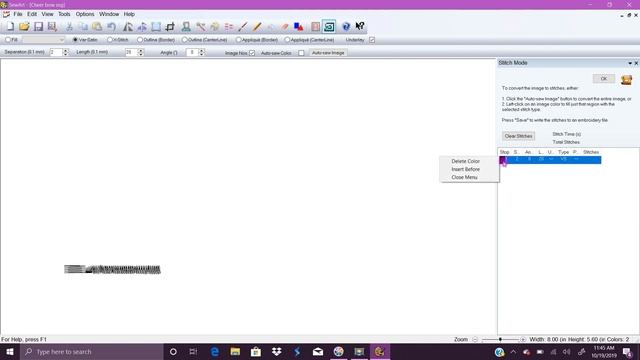
Task: Click the zoom out minus button
Action: (475, 340)
